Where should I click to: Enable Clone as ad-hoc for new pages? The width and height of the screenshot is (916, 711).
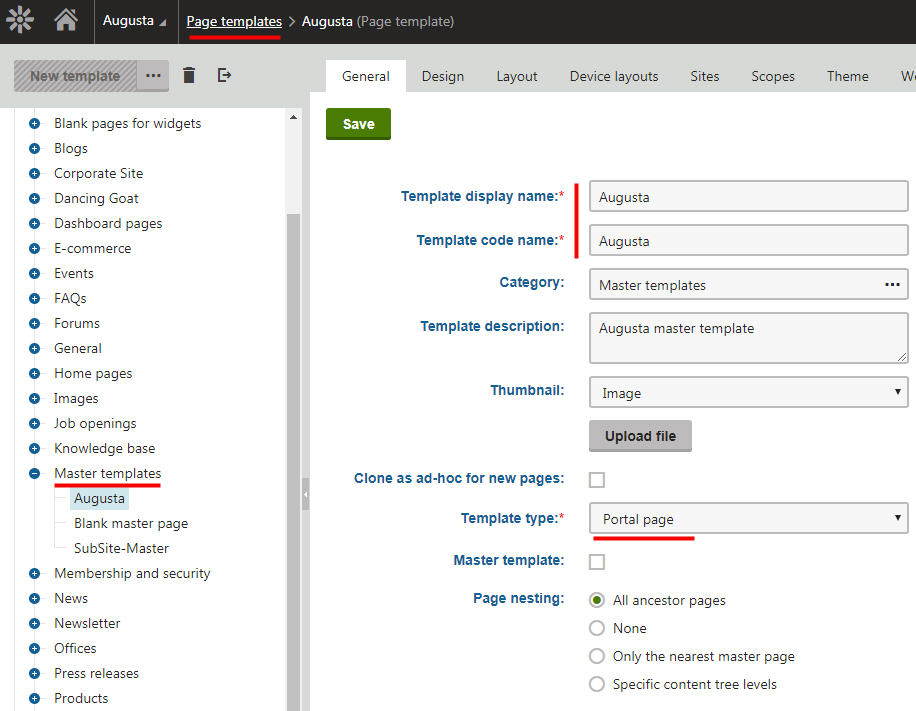(x=597, y=480)
